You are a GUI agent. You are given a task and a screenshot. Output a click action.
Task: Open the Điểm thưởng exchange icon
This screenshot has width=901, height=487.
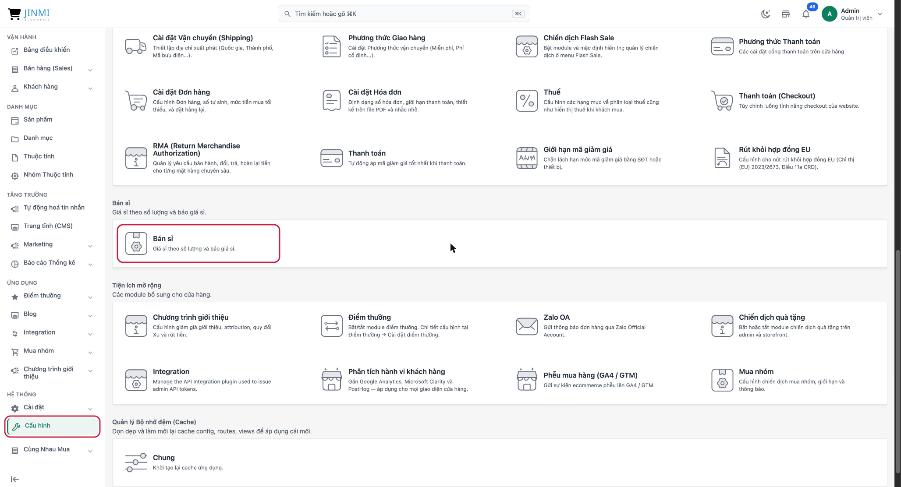pyautogui.click(x=332, y=326)
